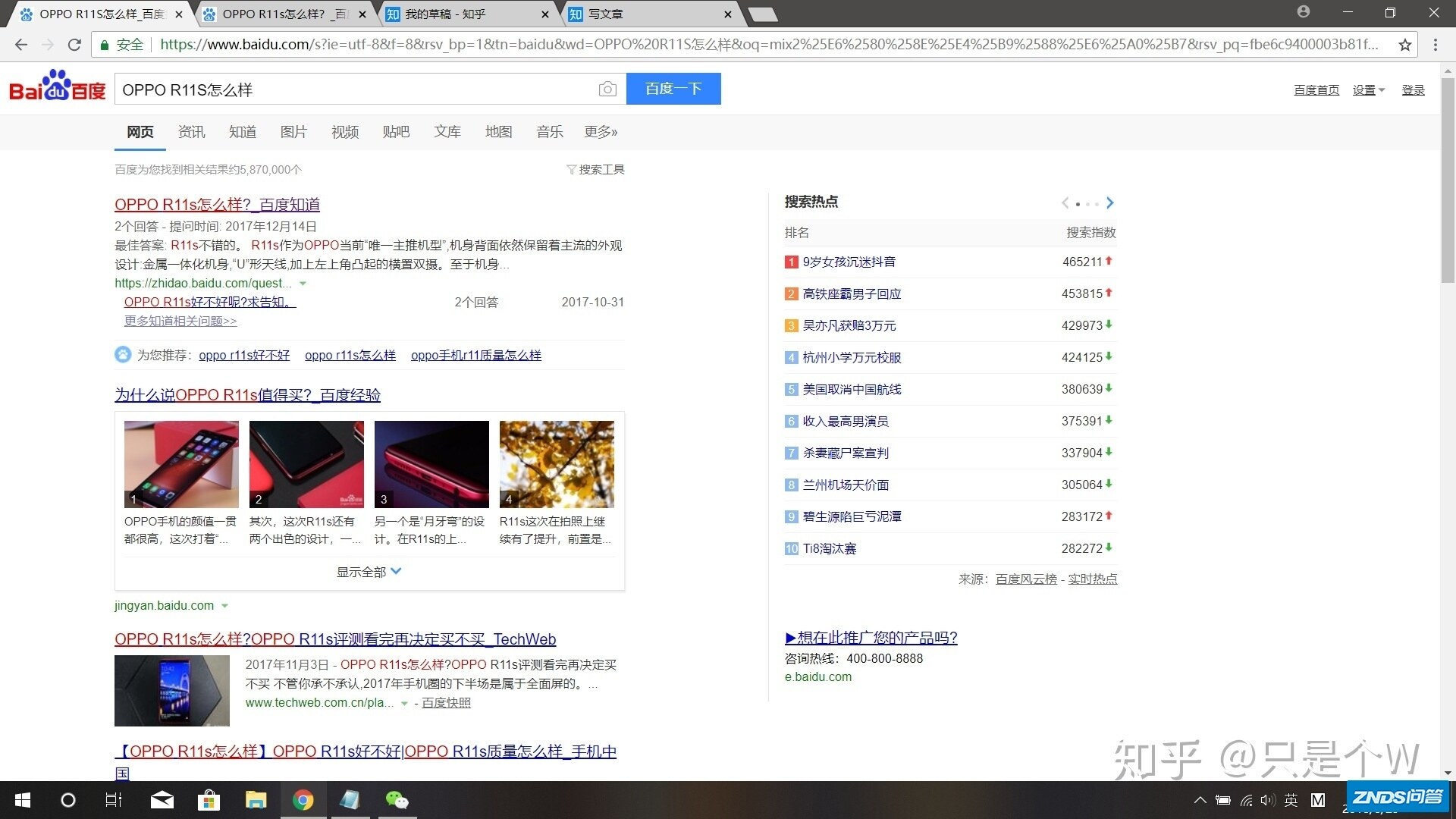This screenshot has height=819, width=1456.
Task: Open hot topic 9岁女孩沉迷抖音
Action: click(x=849, y=262)
